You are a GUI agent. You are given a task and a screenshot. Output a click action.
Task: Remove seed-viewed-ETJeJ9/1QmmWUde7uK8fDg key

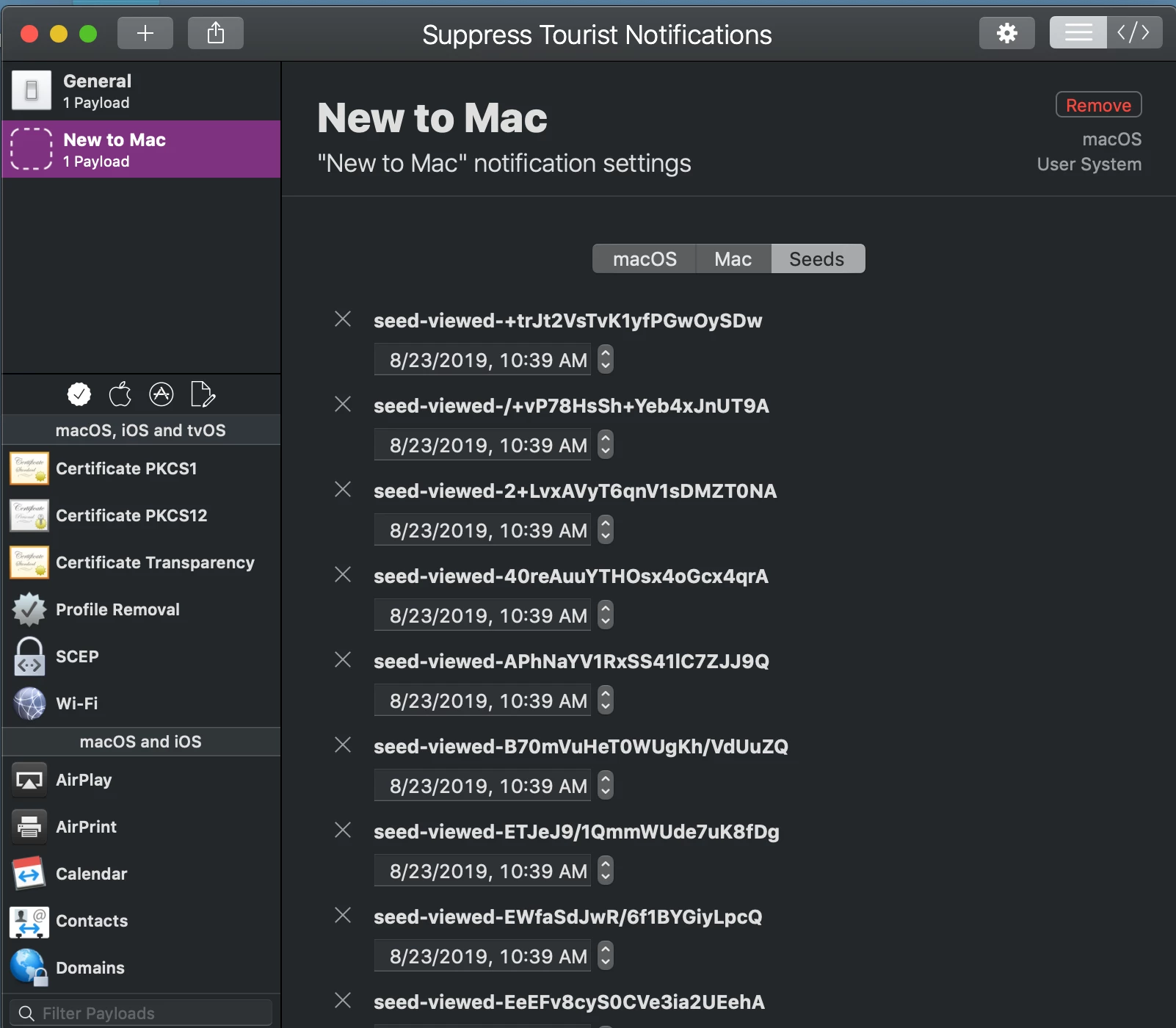tap(343, 830)
